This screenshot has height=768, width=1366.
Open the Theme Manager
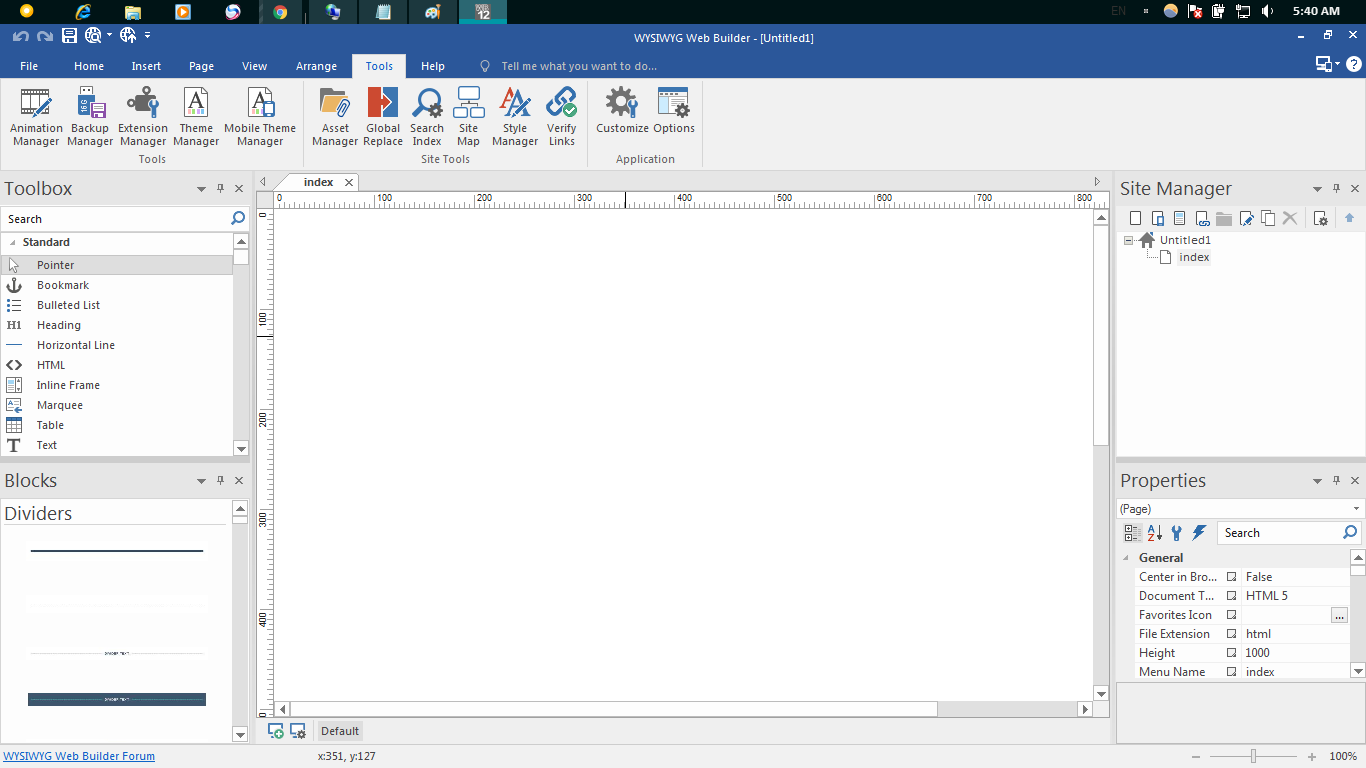coord(196,117)
